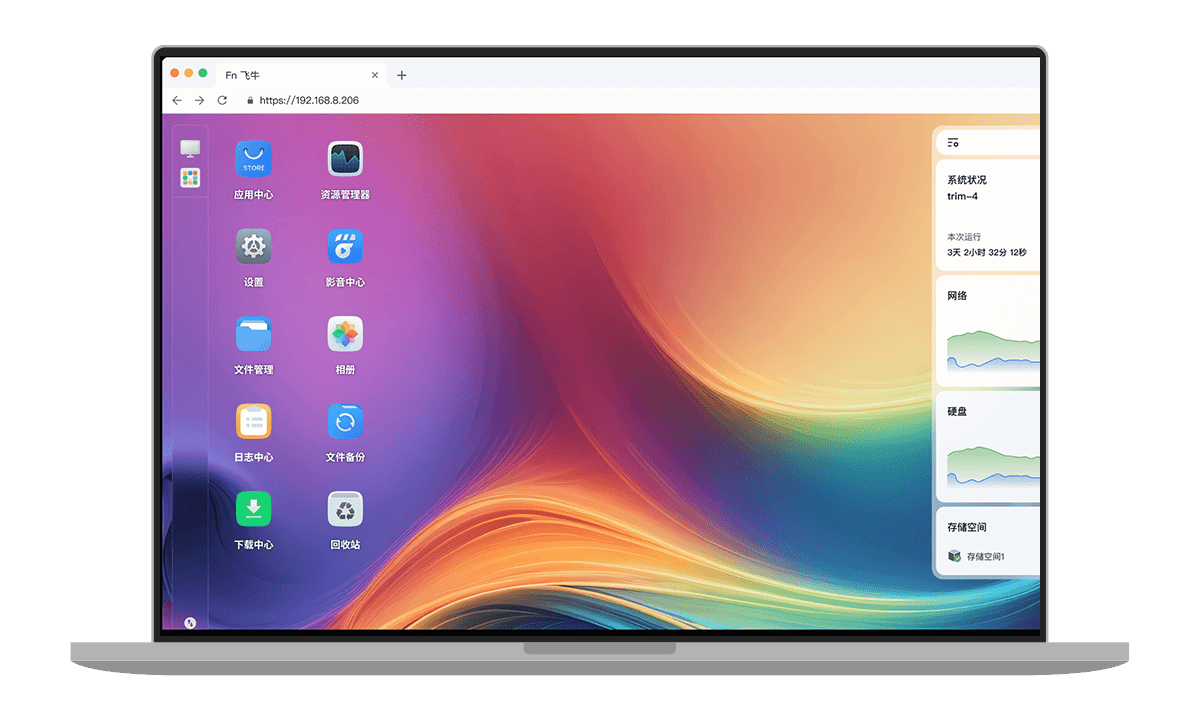
Task: Open 影音中心 media center
Action: coord(345,246)
